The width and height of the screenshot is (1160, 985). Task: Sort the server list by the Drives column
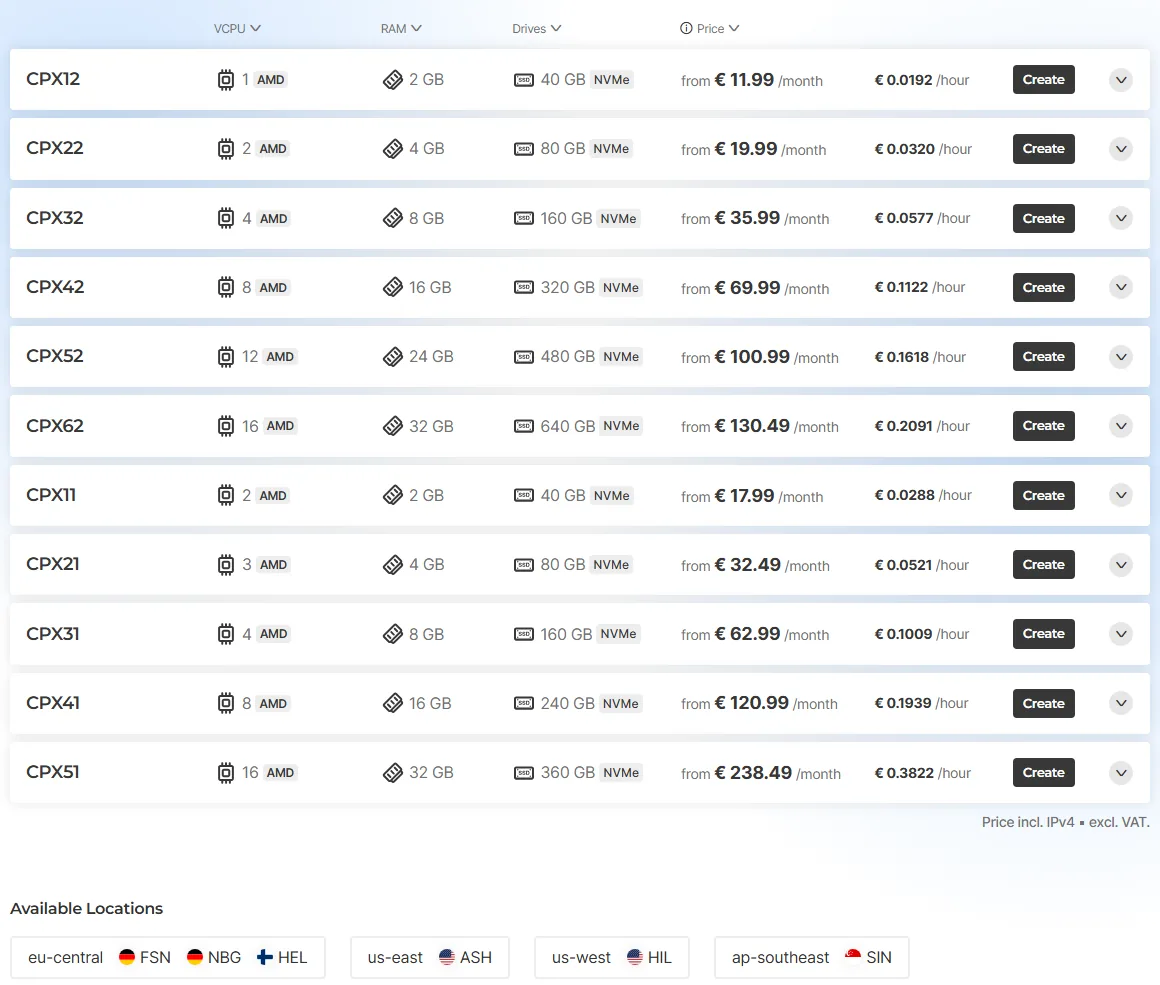coord(537,28)
